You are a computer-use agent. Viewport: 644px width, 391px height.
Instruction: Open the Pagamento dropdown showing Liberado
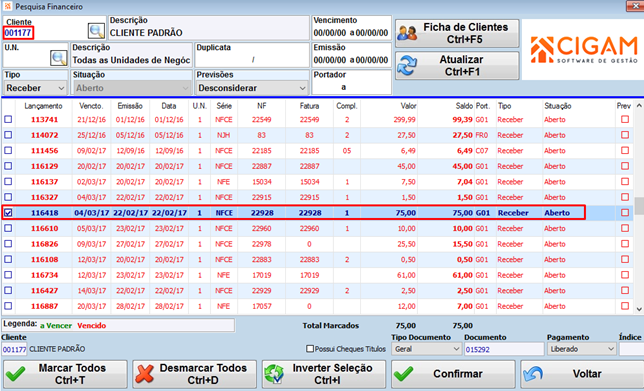pyautogui.click(x=582, y=349)
